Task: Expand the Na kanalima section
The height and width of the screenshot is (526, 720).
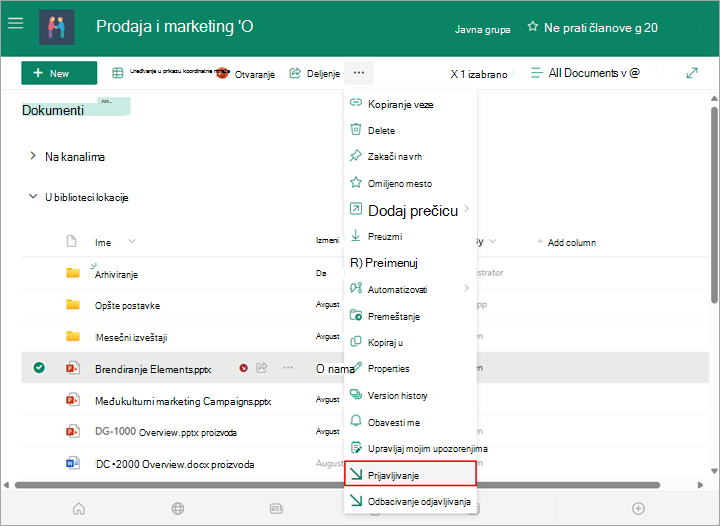Action: (x=33, y=156)
